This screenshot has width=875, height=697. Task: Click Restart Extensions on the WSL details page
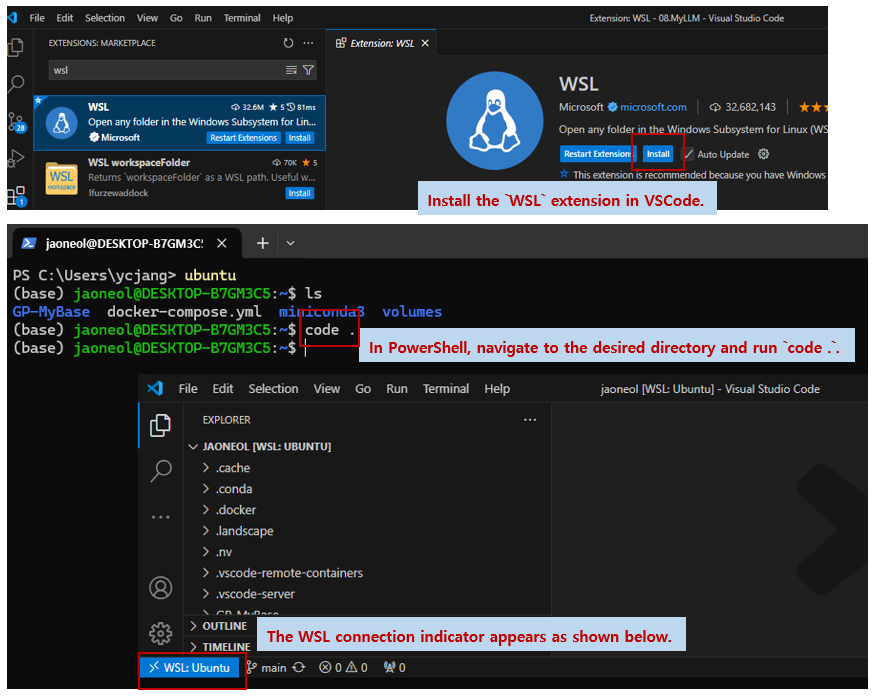[x=597, y=154]
